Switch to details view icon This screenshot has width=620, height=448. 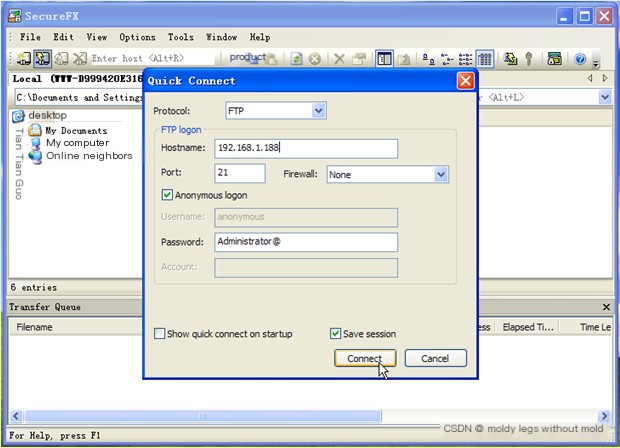[x=484, y=59]
